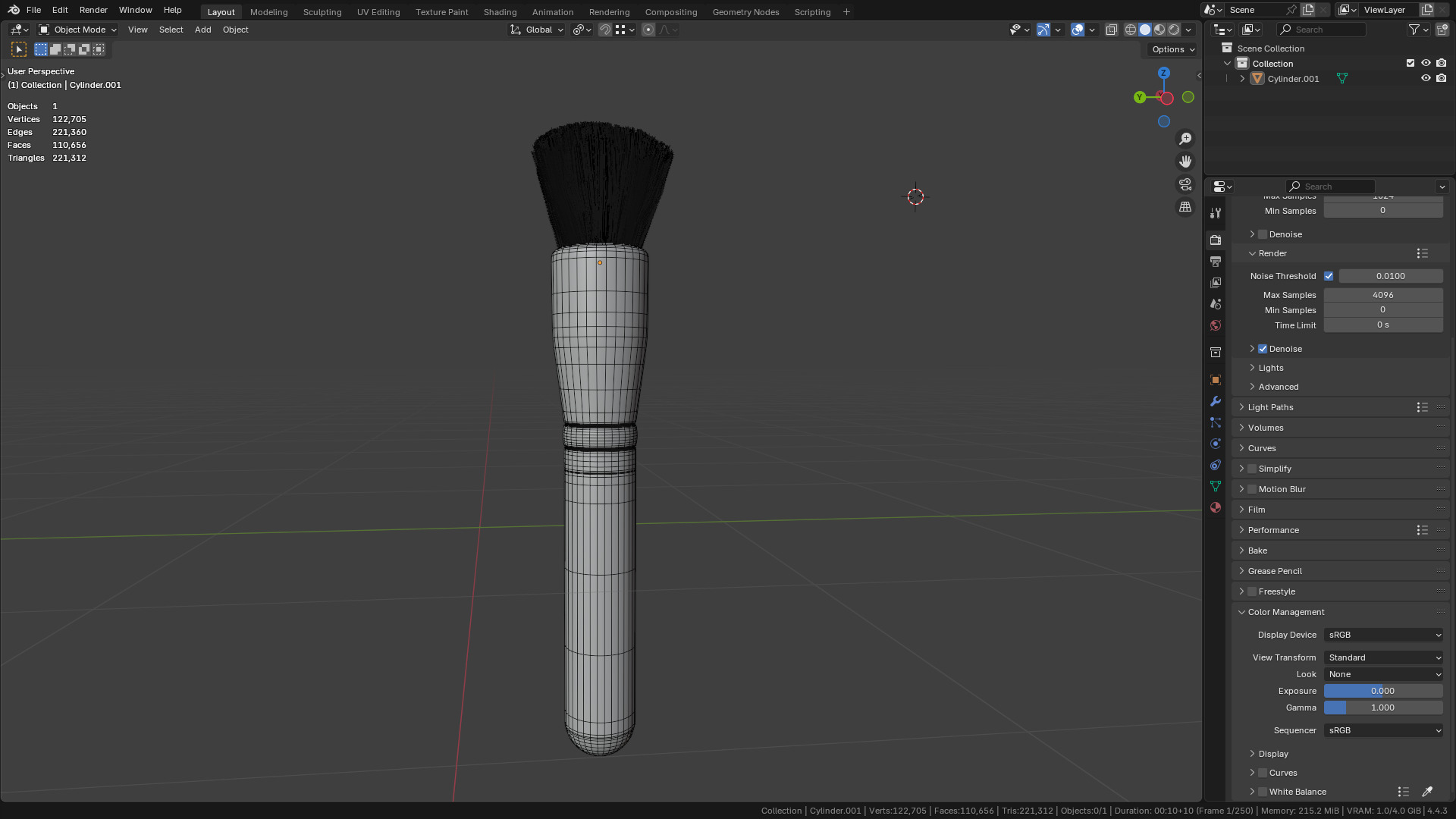Viewport: 1456px width, 819px height.
Task: Click the new collection icon in outliner
Action: coord(1442,30)
